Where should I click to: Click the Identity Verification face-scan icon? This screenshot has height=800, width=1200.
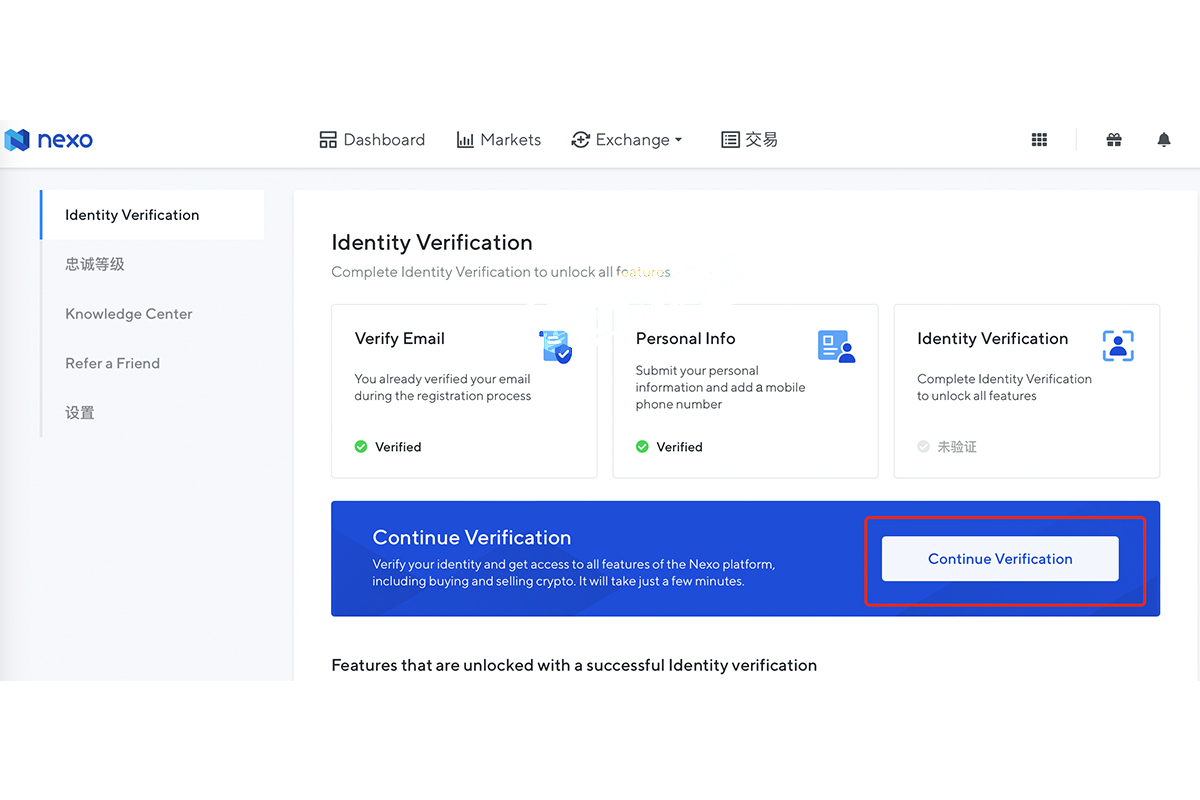(1118, 346)
